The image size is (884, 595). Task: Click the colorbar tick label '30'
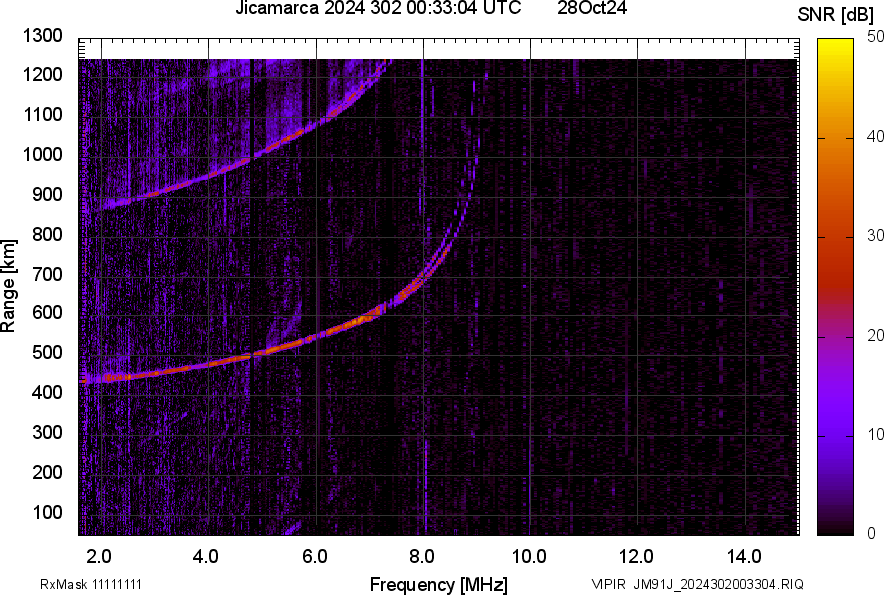[x=876, y=235]
